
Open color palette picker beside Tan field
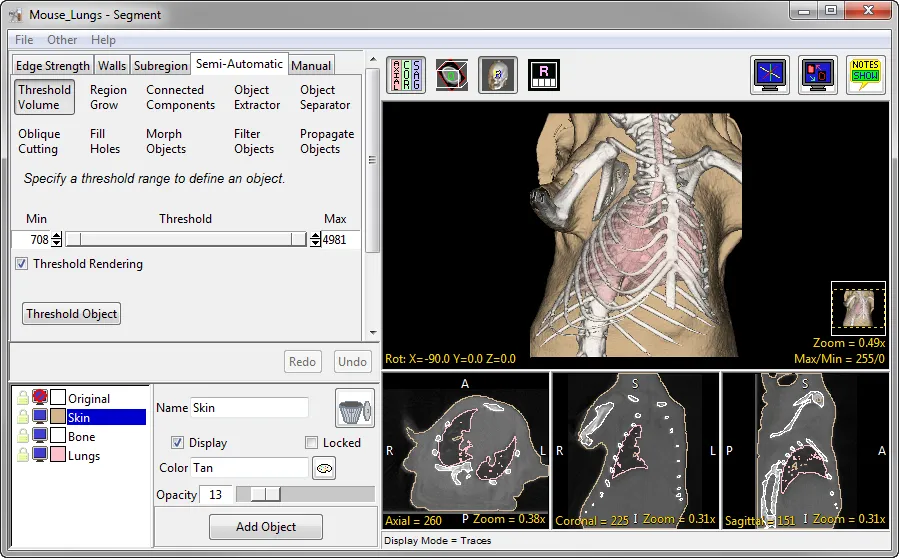[324, 467]
